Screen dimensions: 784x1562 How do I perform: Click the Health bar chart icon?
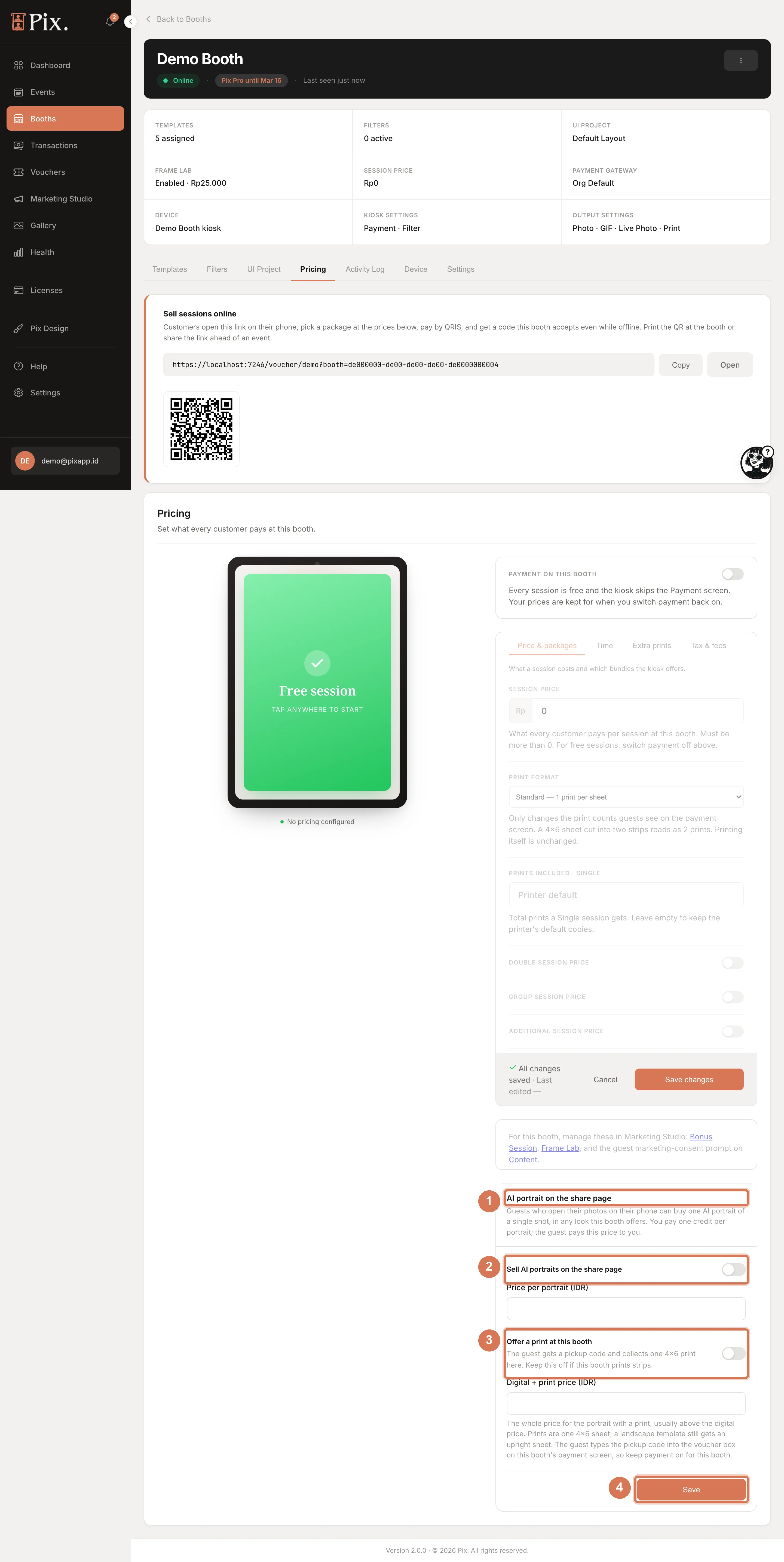[x=19, y=252]
